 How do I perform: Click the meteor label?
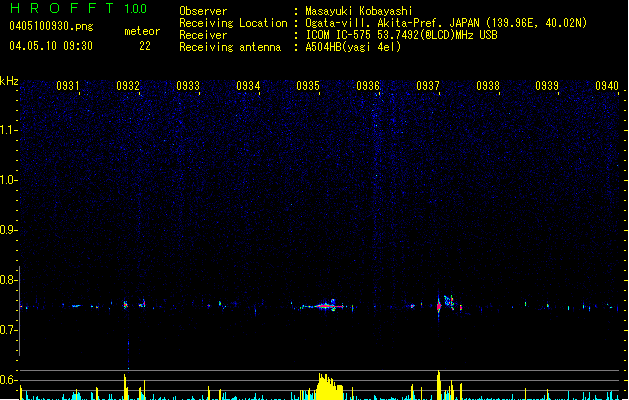pyautogui.click(x=142, y=31)
